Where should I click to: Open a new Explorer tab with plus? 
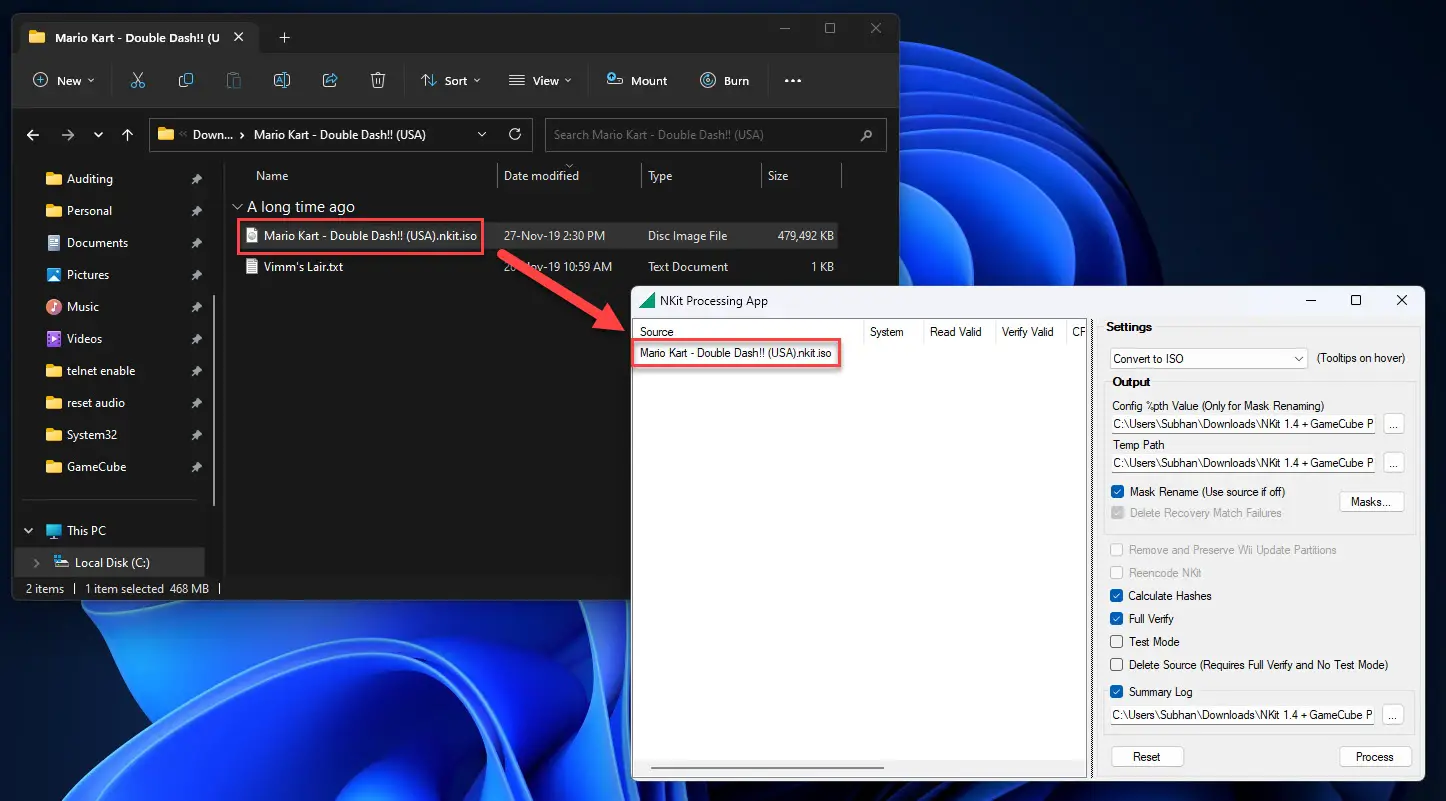(284, 37)
